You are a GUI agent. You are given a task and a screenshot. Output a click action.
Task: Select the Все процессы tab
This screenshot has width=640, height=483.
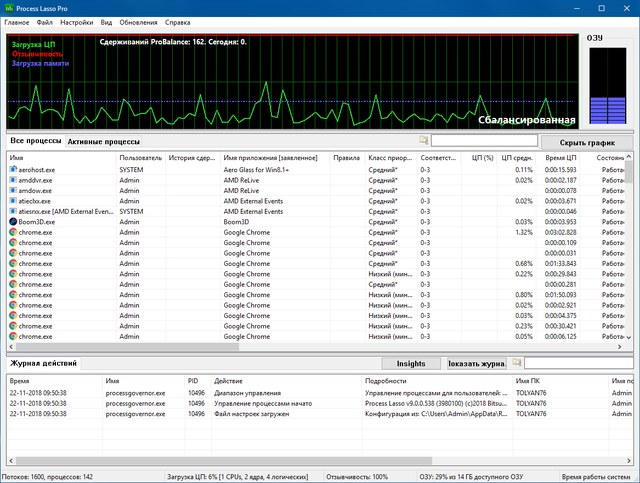pyautogui.click(x=35, y=142)
